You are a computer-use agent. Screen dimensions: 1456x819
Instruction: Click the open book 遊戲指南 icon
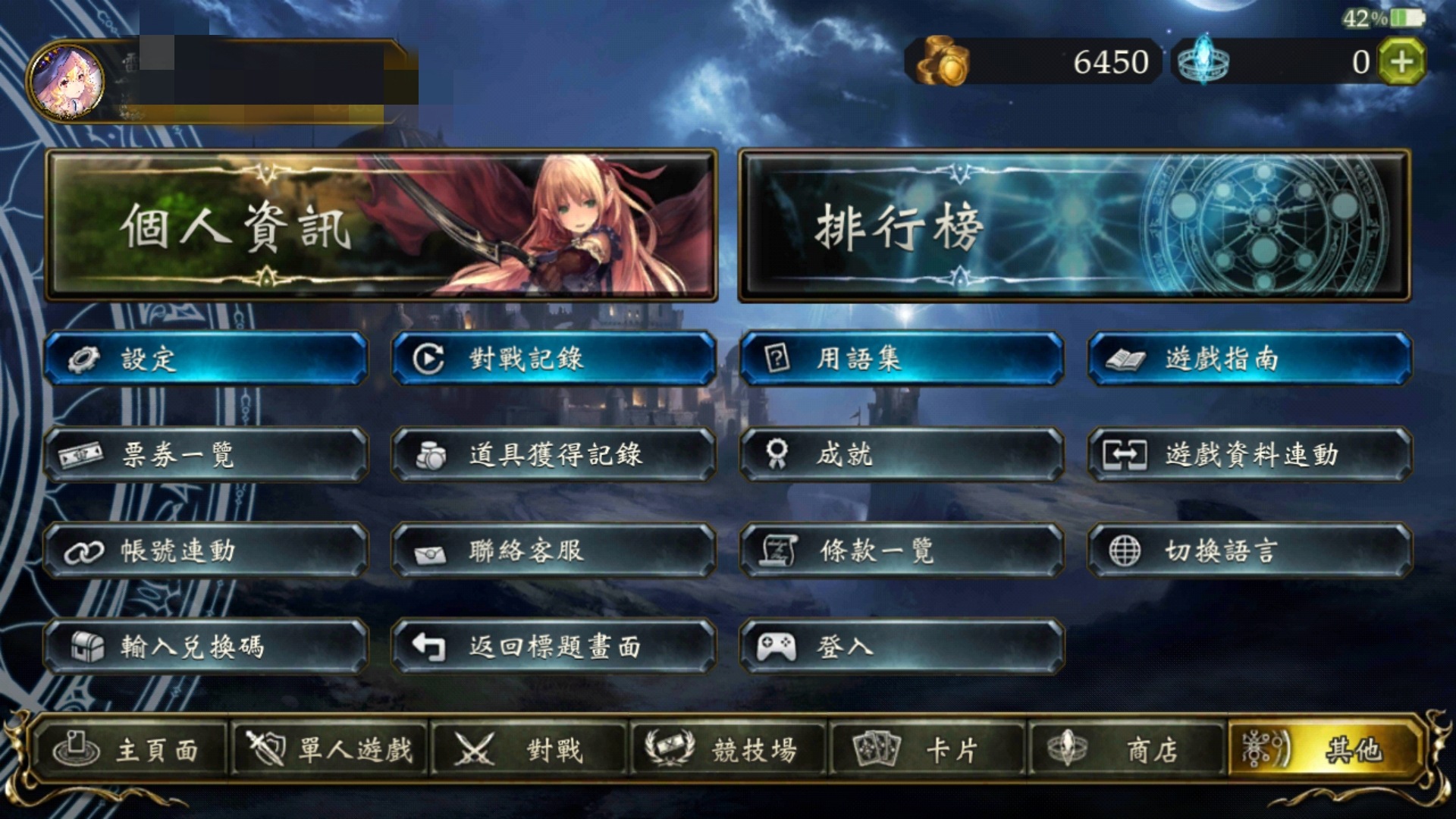pos(1125,359)
